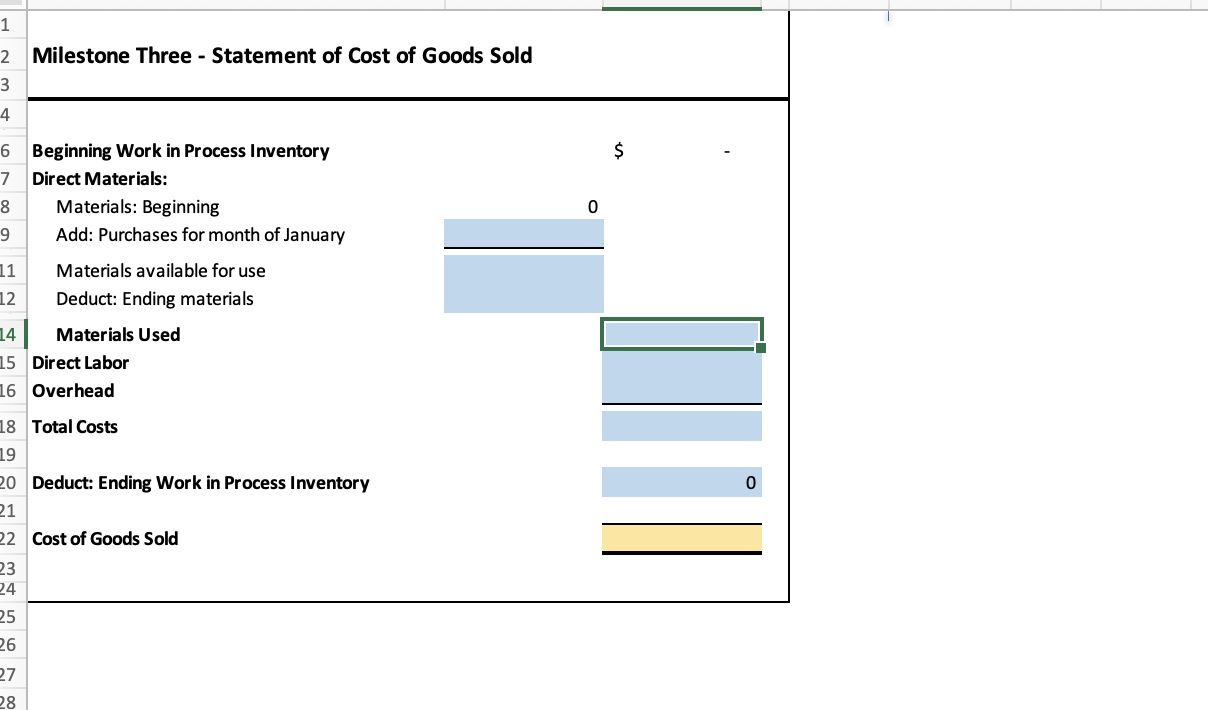Click the yellow Cost of Goods Sold cell
1208x710 pixels.
coord(682,538)
